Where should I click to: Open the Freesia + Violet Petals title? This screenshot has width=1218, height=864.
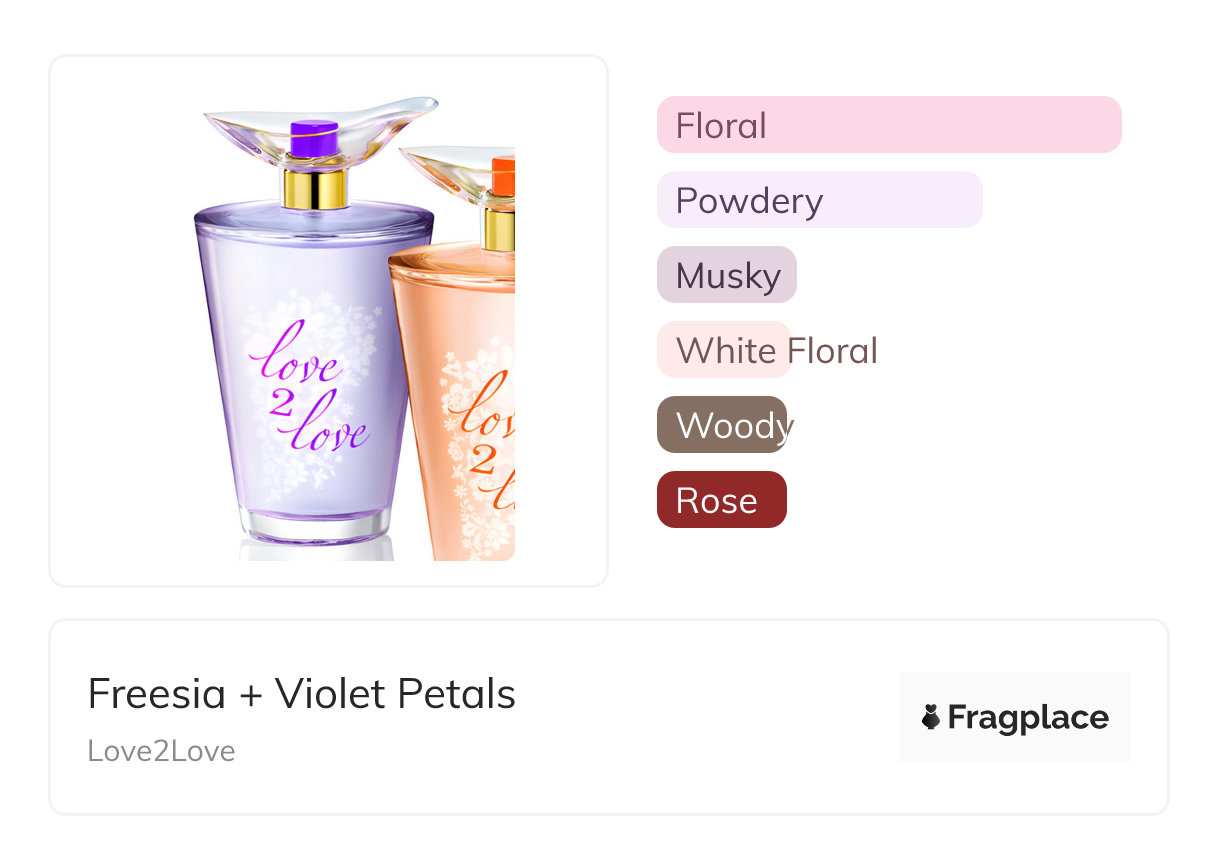coord(301,694)
